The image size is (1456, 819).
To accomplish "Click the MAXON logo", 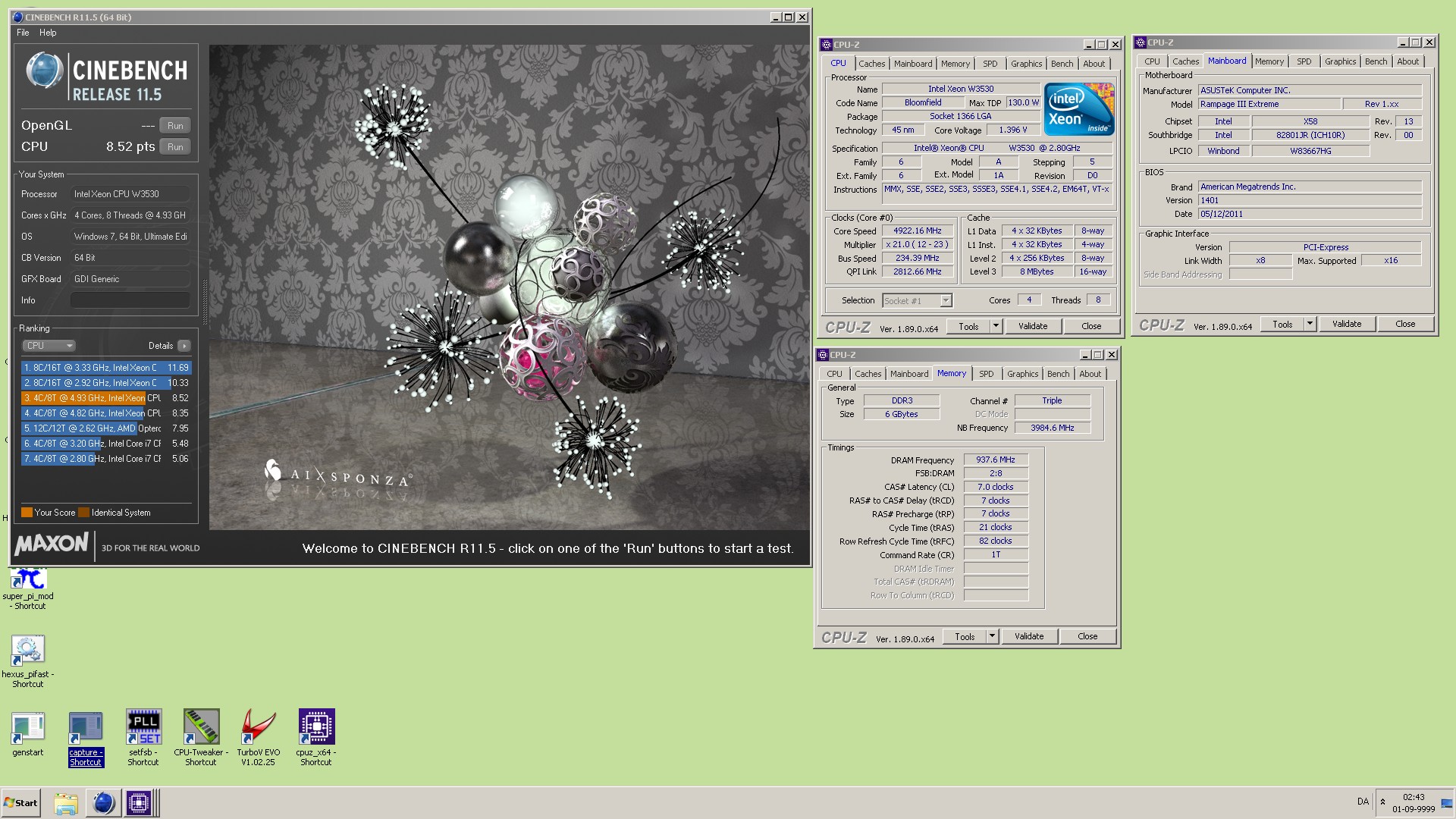I will 52,544.
